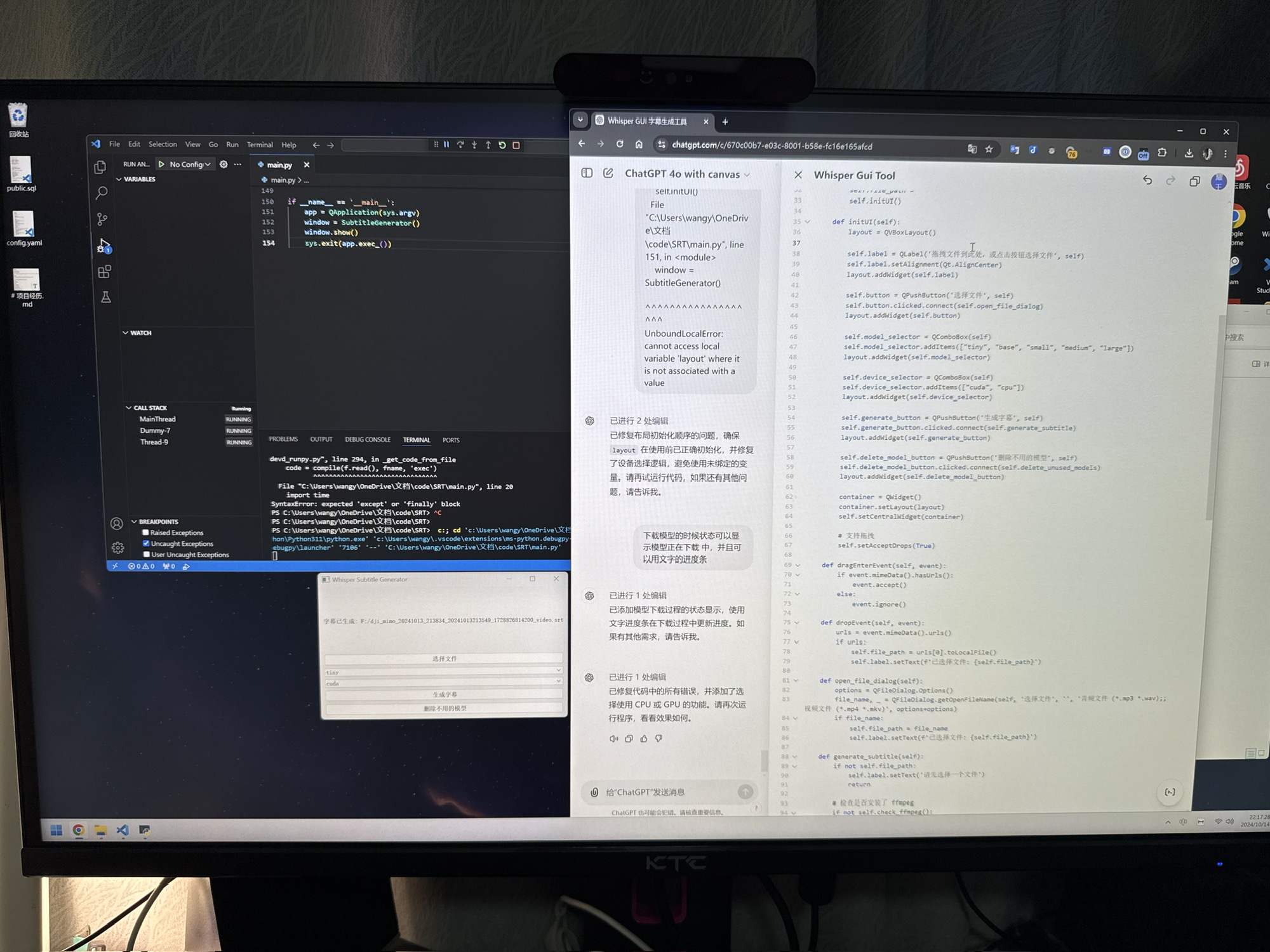1270x952 pixels.
Task: Open a new Chrome tab
Action: click(725, 122)
